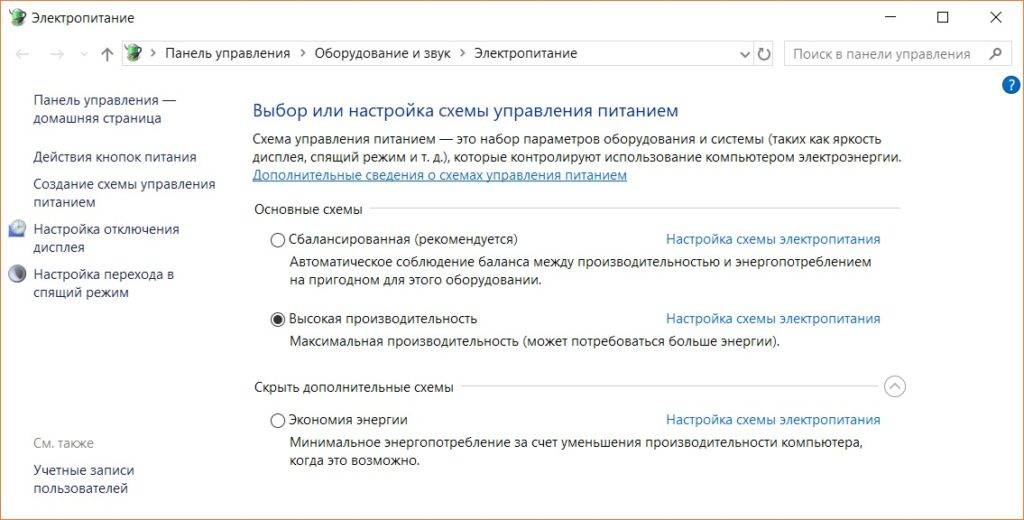Click the back navigation arrow
The width and height of the screenshot is (1024, 520).
tap(23, 54)
